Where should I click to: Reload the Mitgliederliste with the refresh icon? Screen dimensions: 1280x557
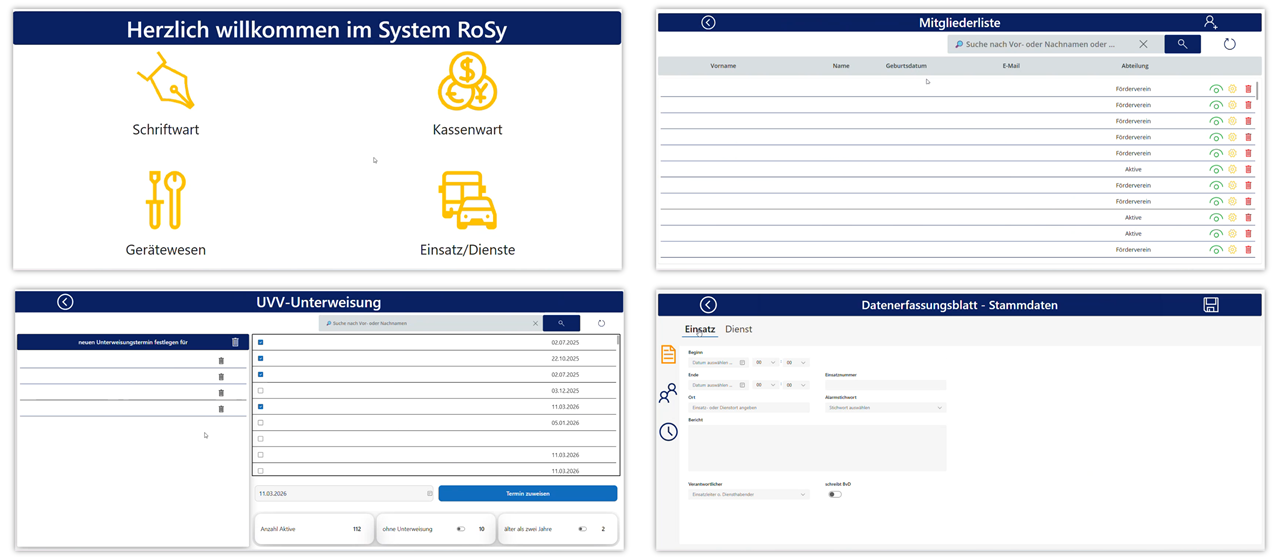coord(1229,44)
